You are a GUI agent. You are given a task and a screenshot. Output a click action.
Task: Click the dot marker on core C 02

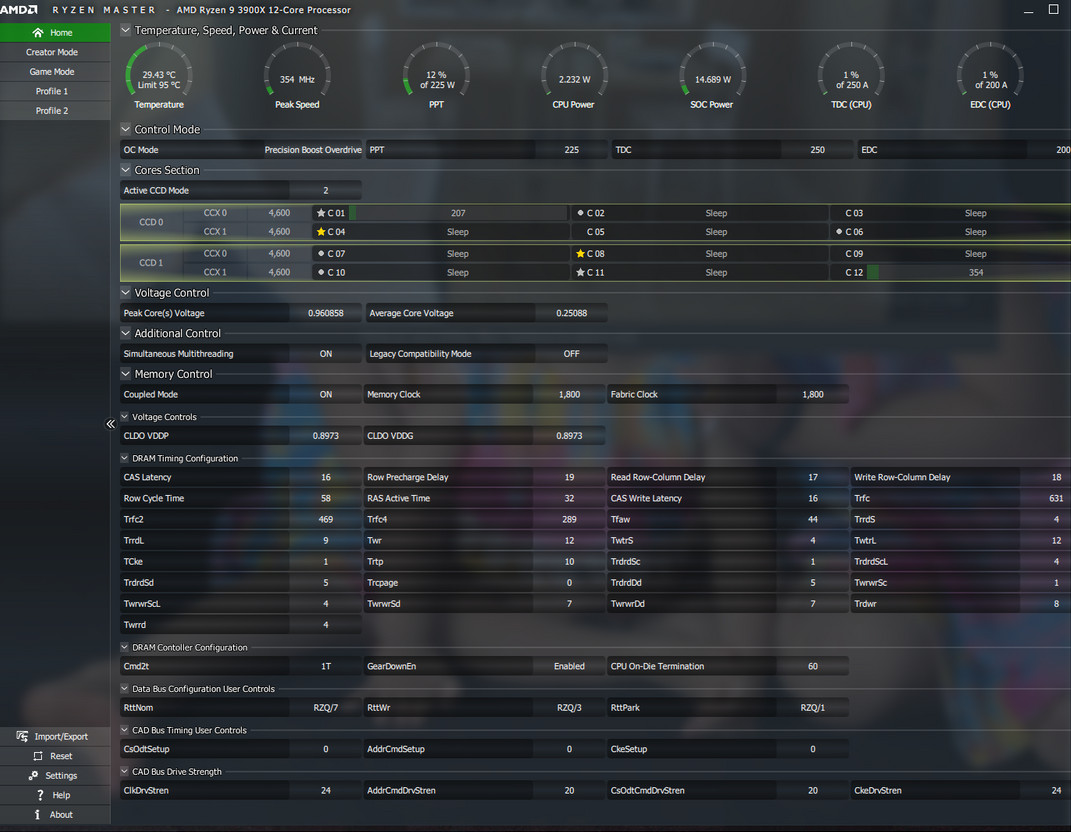click(581, 213)
